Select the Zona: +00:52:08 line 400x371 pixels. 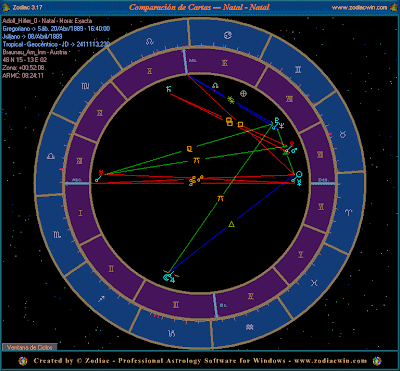tap(23, 68)
